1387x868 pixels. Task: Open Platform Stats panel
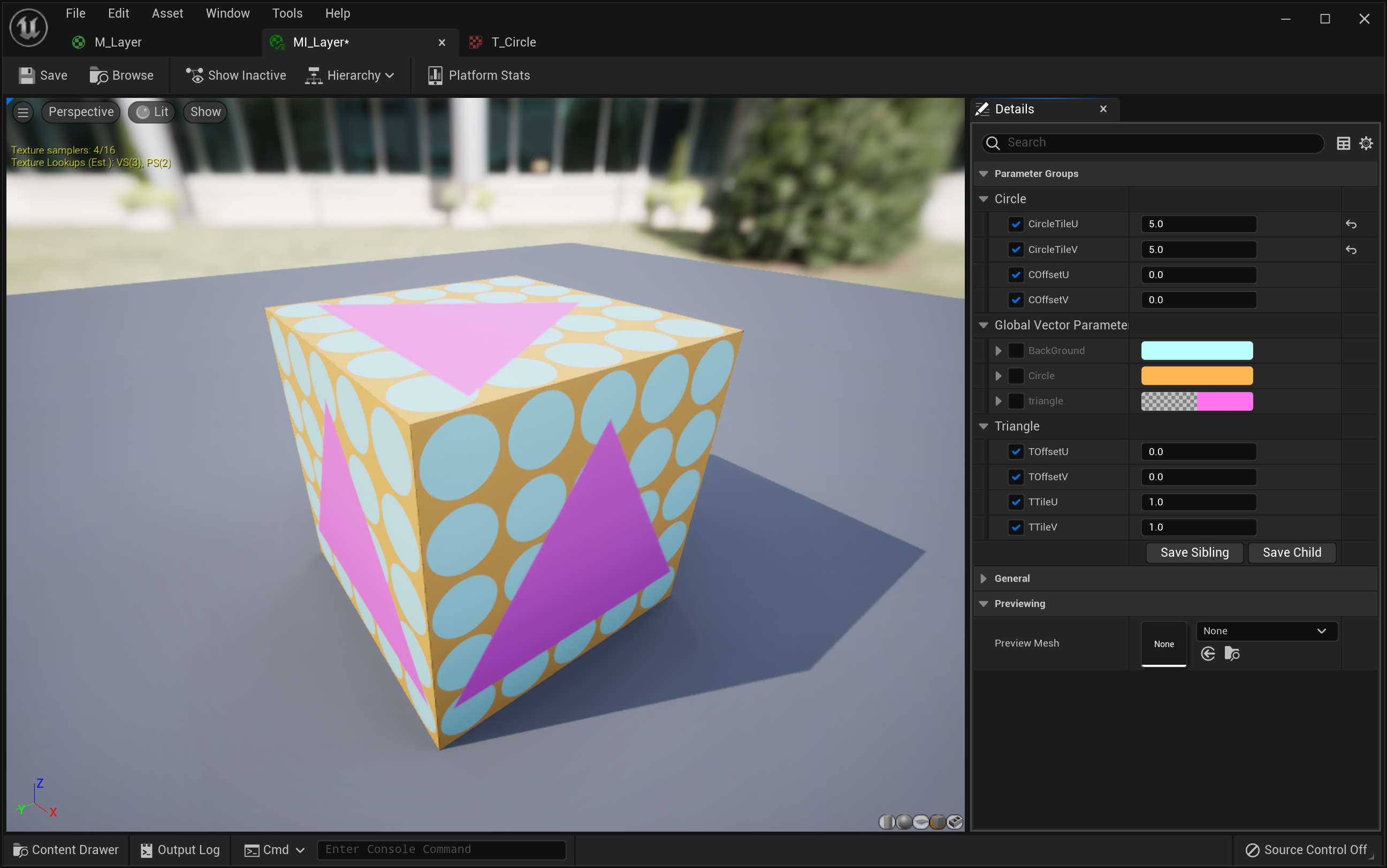(x=479, y=75)
